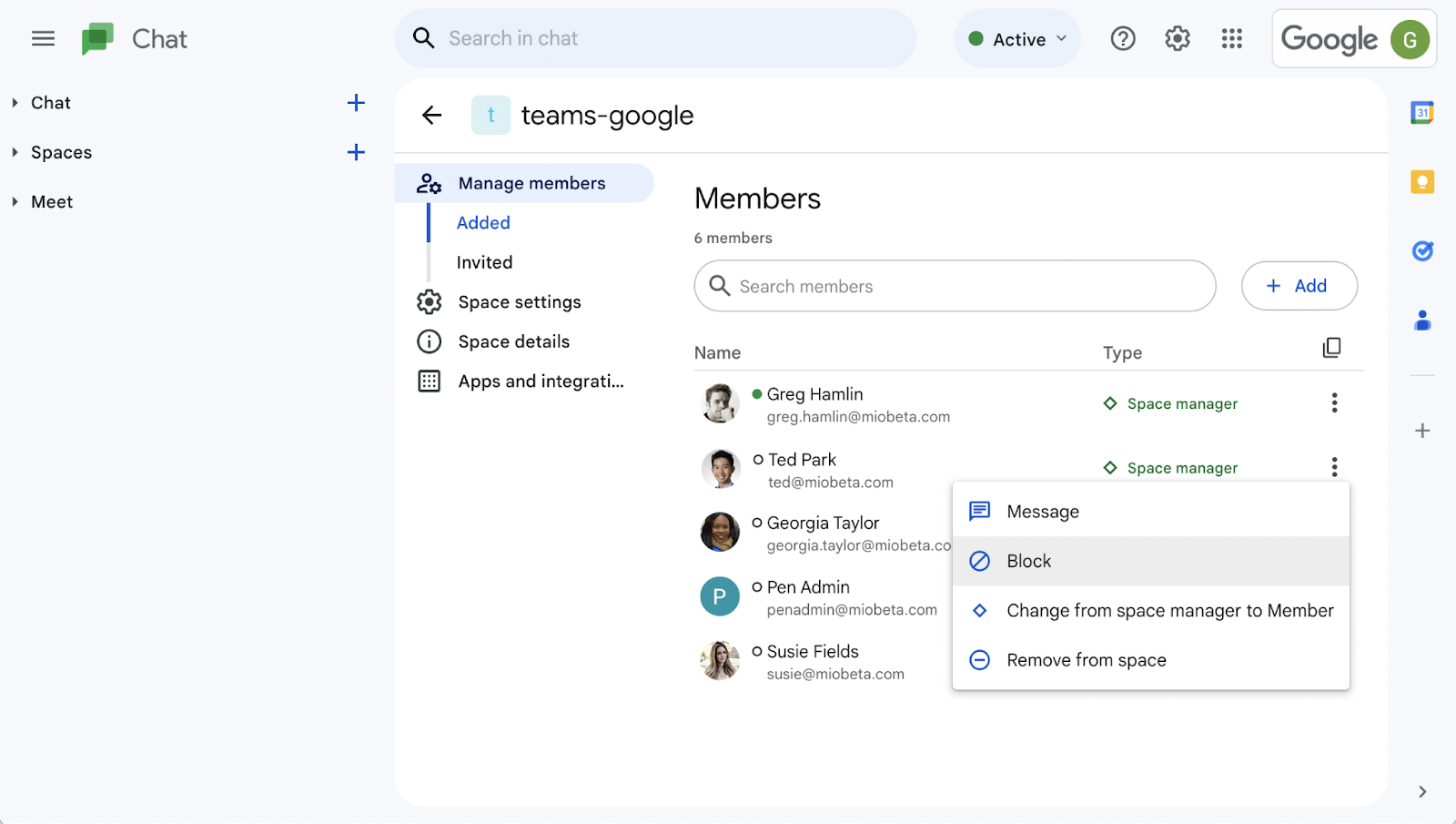Switch to the Invited members list

coord(484,262)
